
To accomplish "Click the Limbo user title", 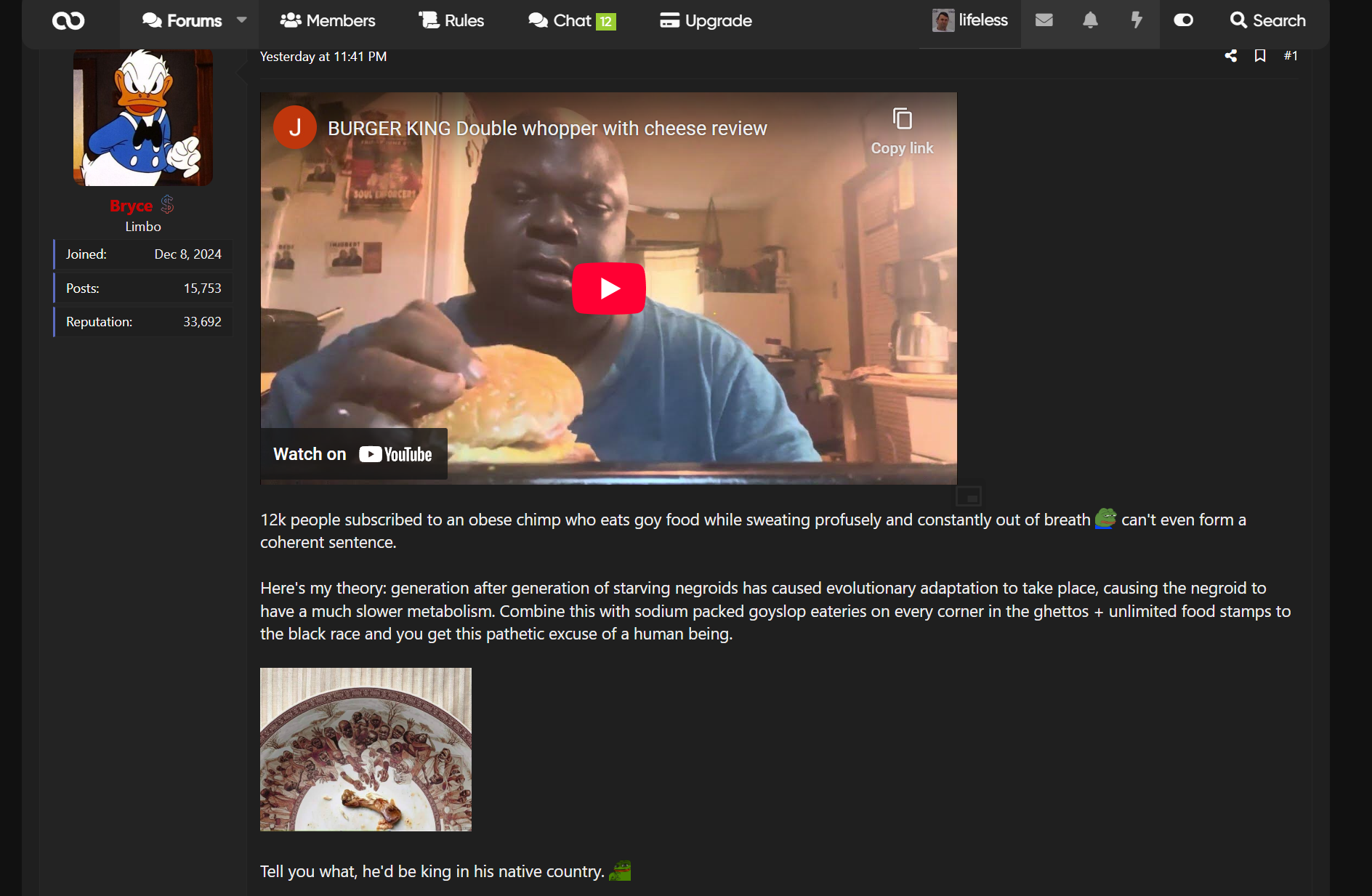I will pyautogui.click(x=143, y=227).
